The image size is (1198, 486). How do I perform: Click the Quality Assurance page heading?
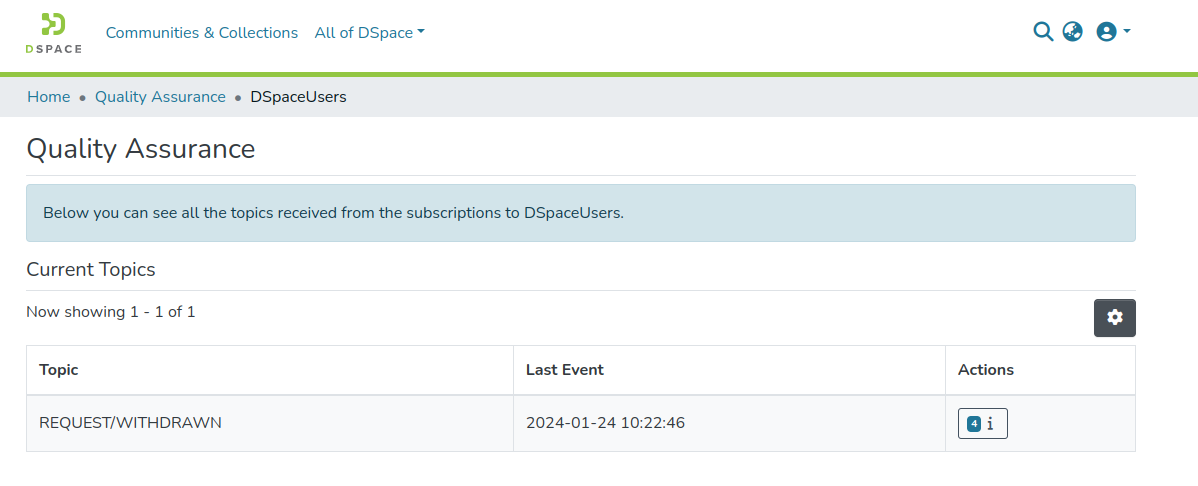(141, 149)
